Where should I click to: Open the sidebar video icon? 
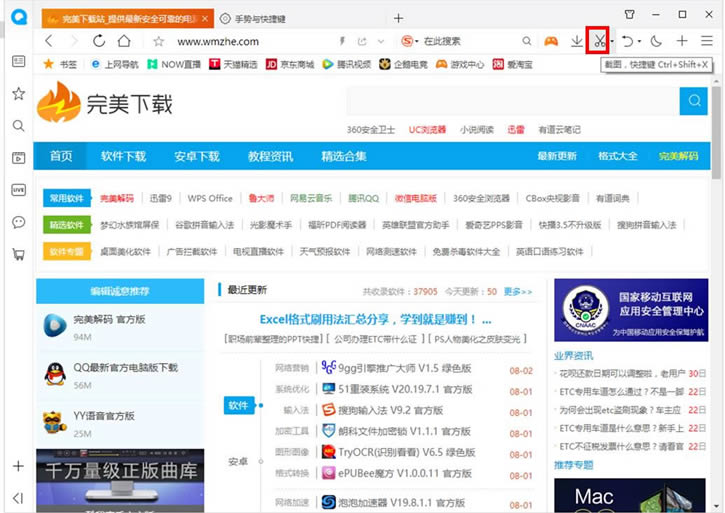(18, 158)
